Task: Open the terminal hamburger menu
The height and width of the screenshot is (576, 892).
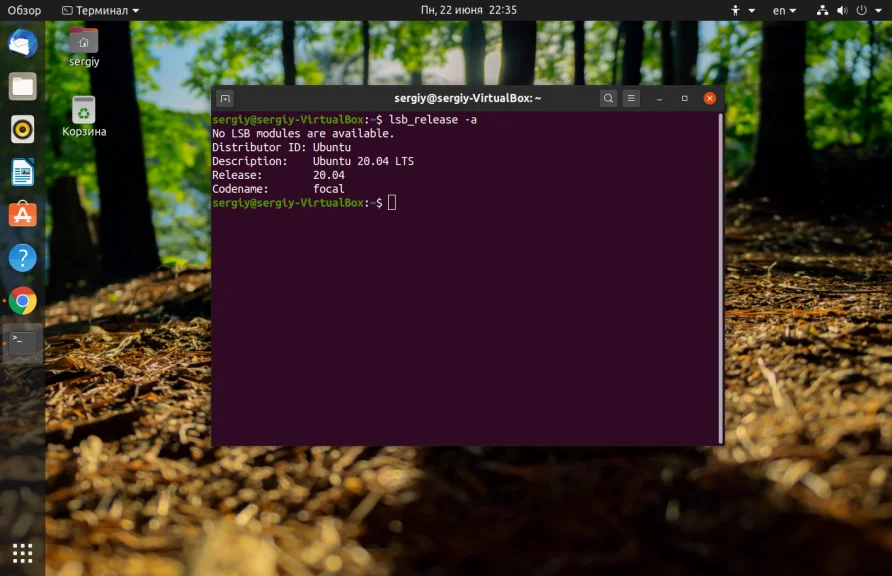Action: click(631, 98)
